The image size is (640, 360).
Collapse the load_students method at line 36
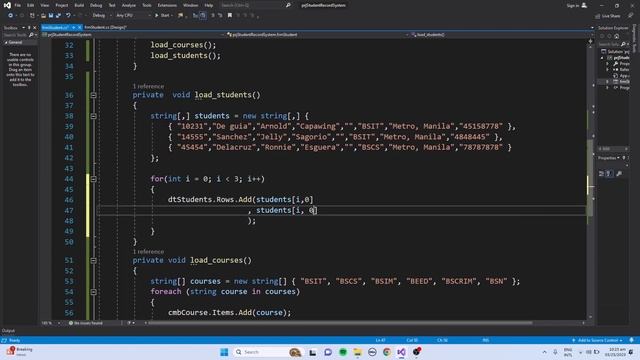93,95
